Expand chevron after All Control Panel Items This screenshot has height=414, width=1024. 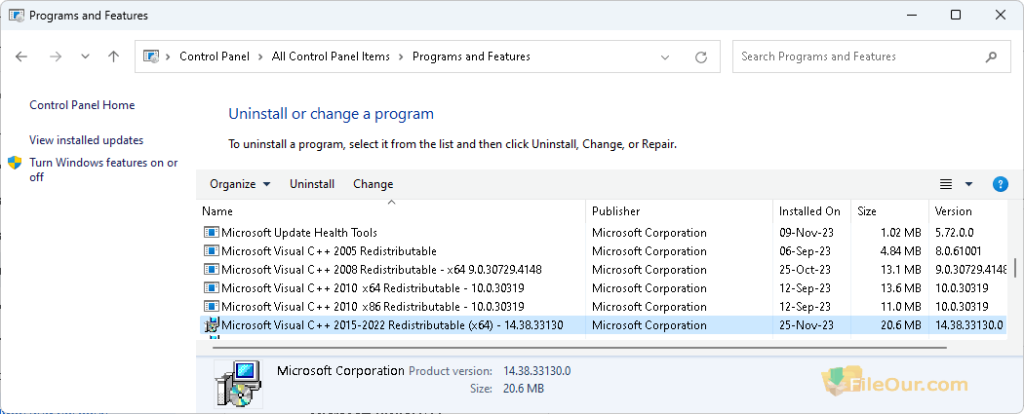click(401, 57)
